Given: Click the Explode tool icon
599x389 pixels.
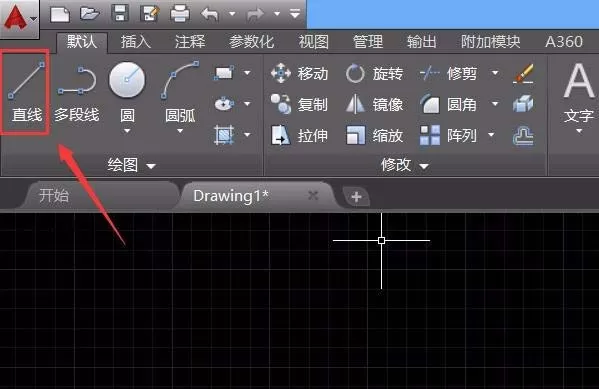Looking at the screenshot, I should (523, 104).
